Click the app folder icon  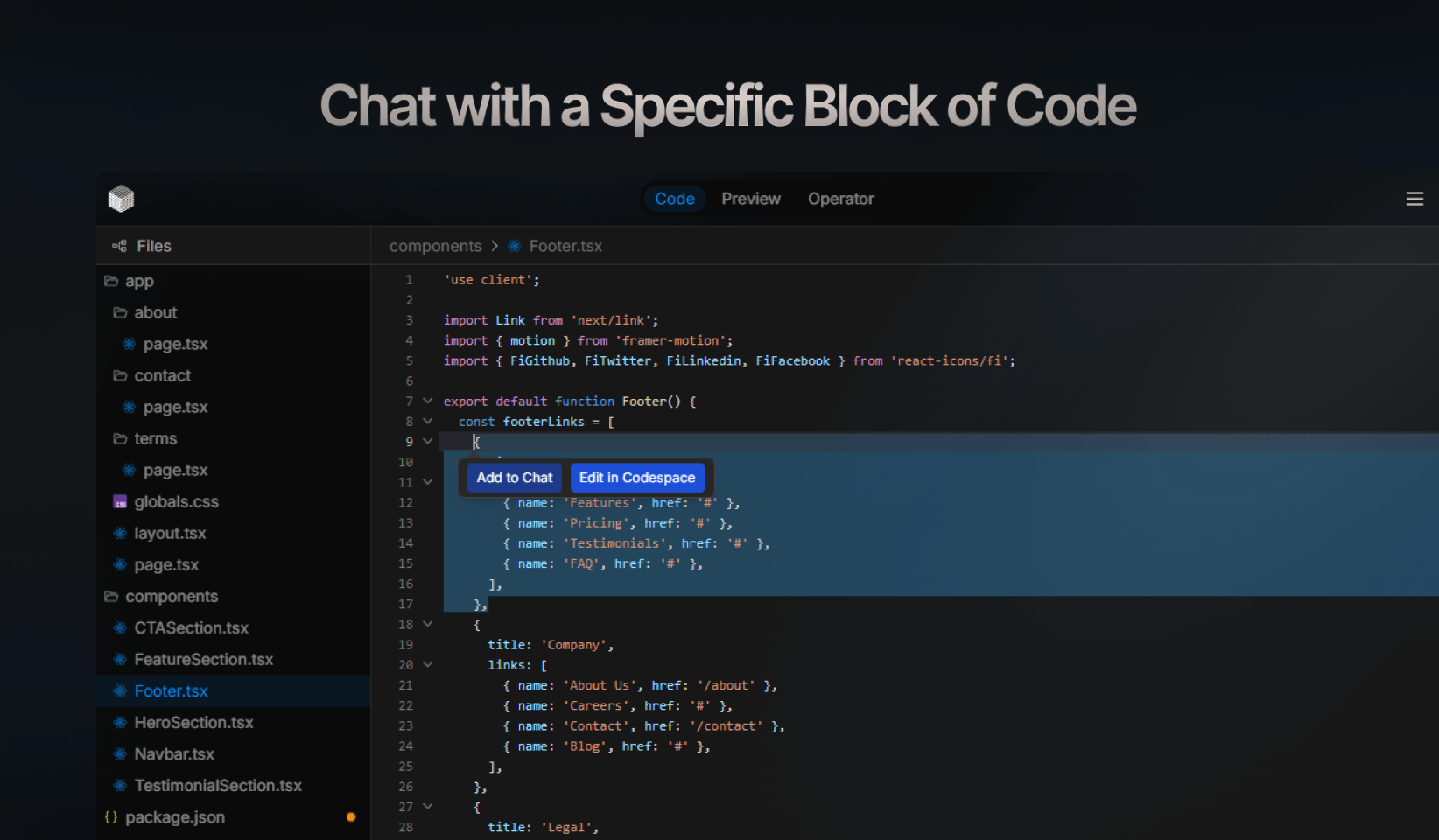[x=111, y=281]
